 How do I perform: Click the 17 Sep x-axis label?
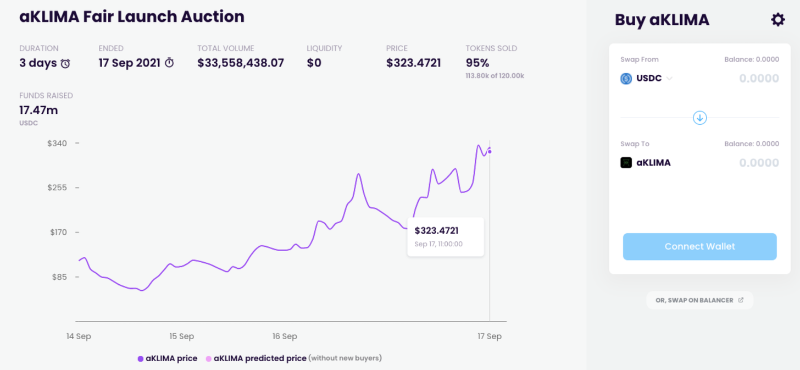[x=489, y=336]
